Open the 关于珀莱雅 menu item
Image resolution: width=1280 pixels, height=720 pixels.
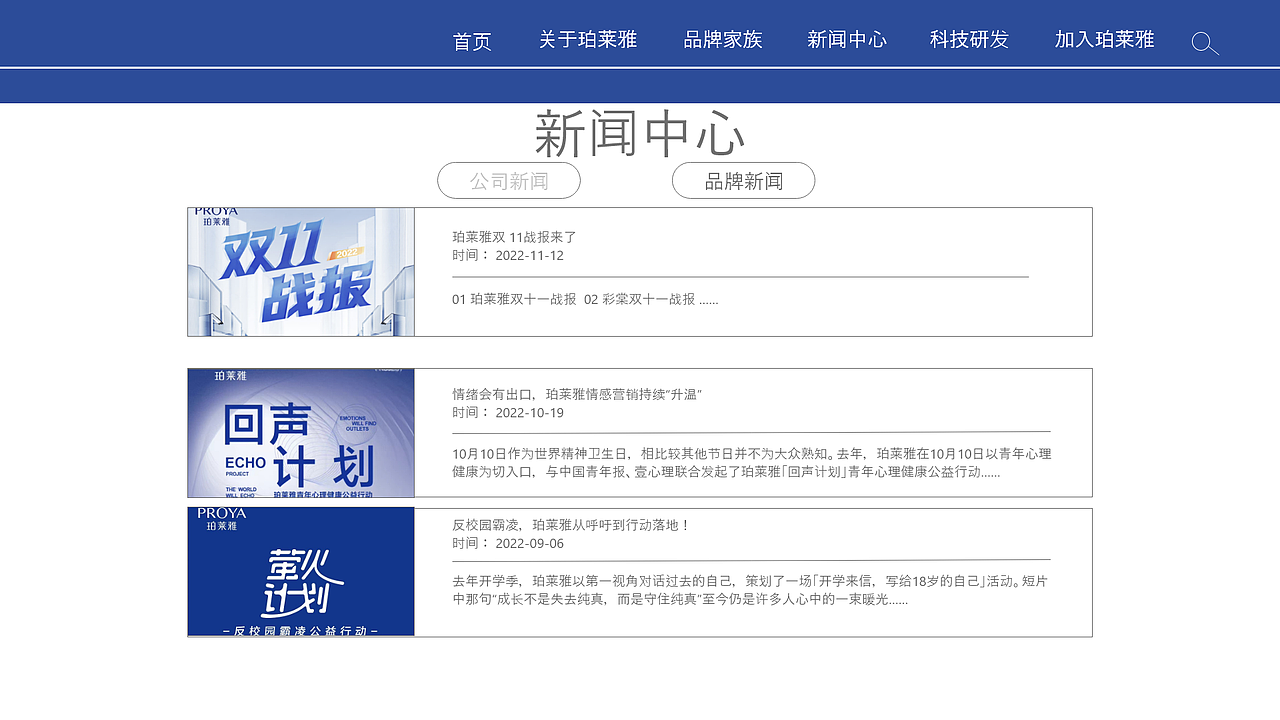pos(589,40)
